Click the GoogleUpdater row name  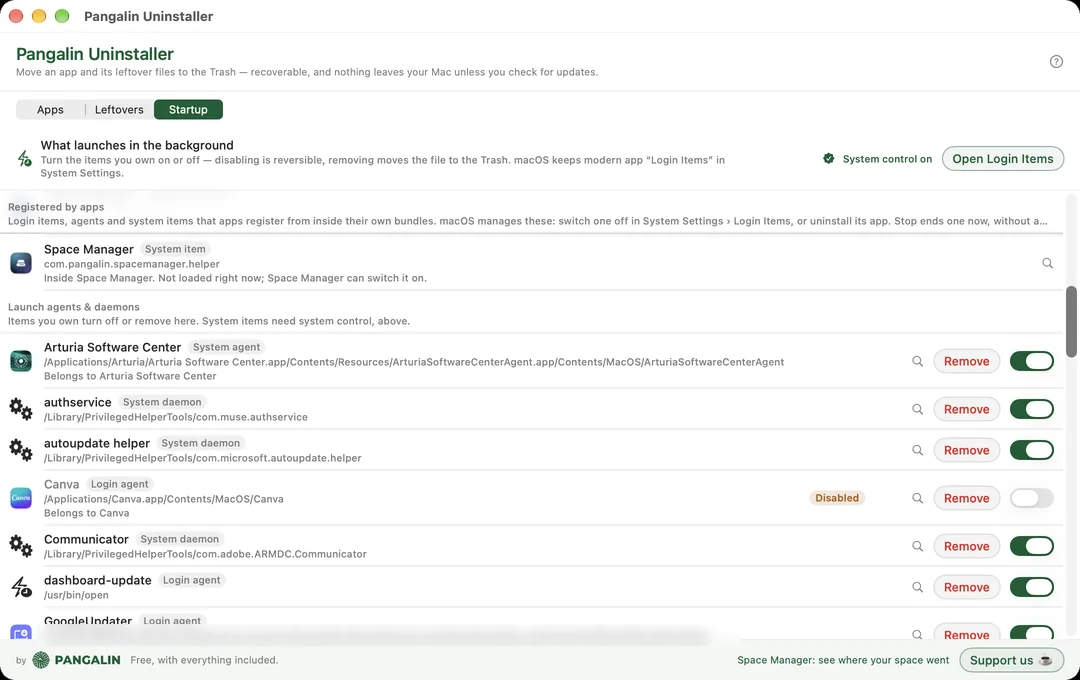coord(87,621)
